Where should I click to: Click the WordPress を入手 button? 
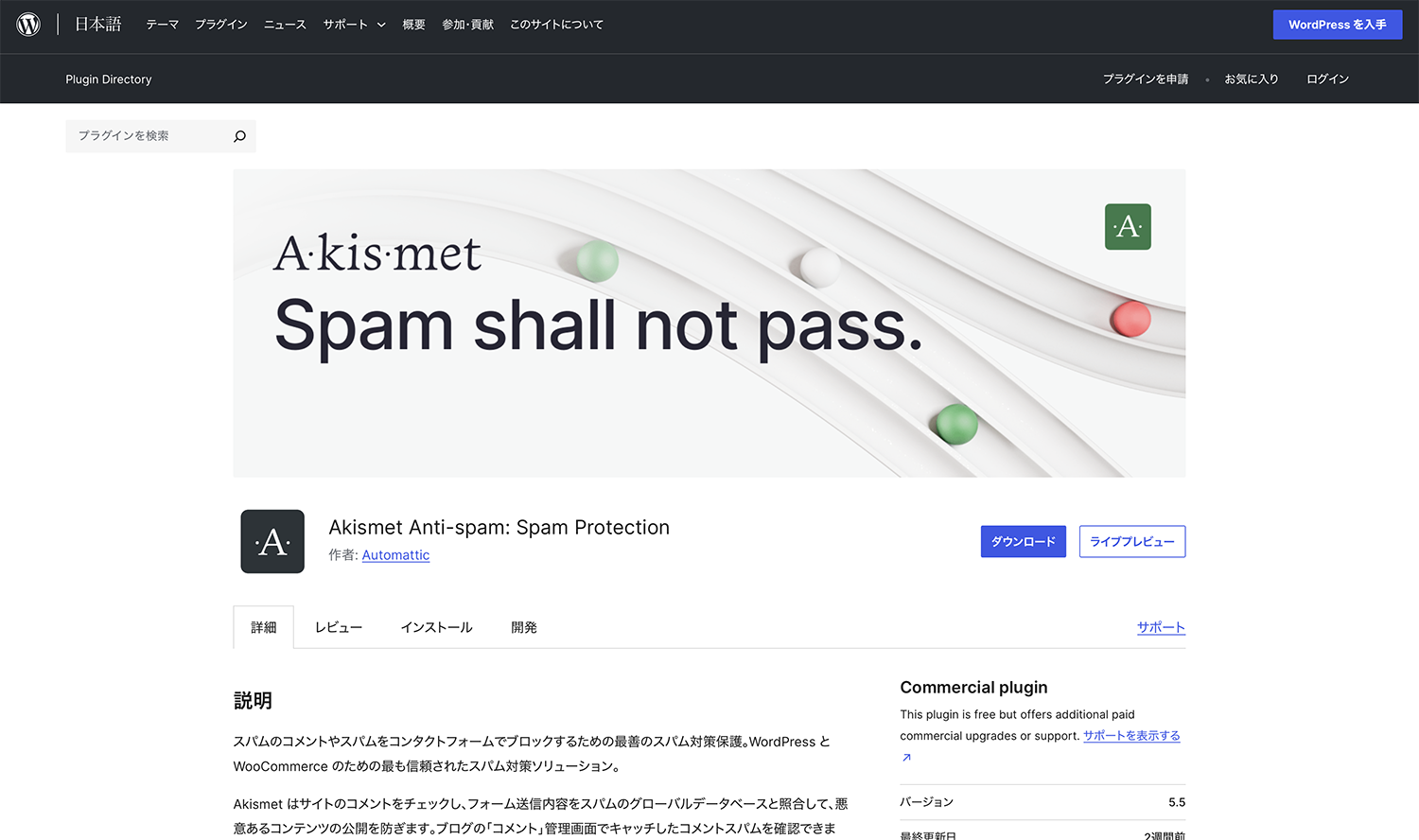(x=1337, y=25)
